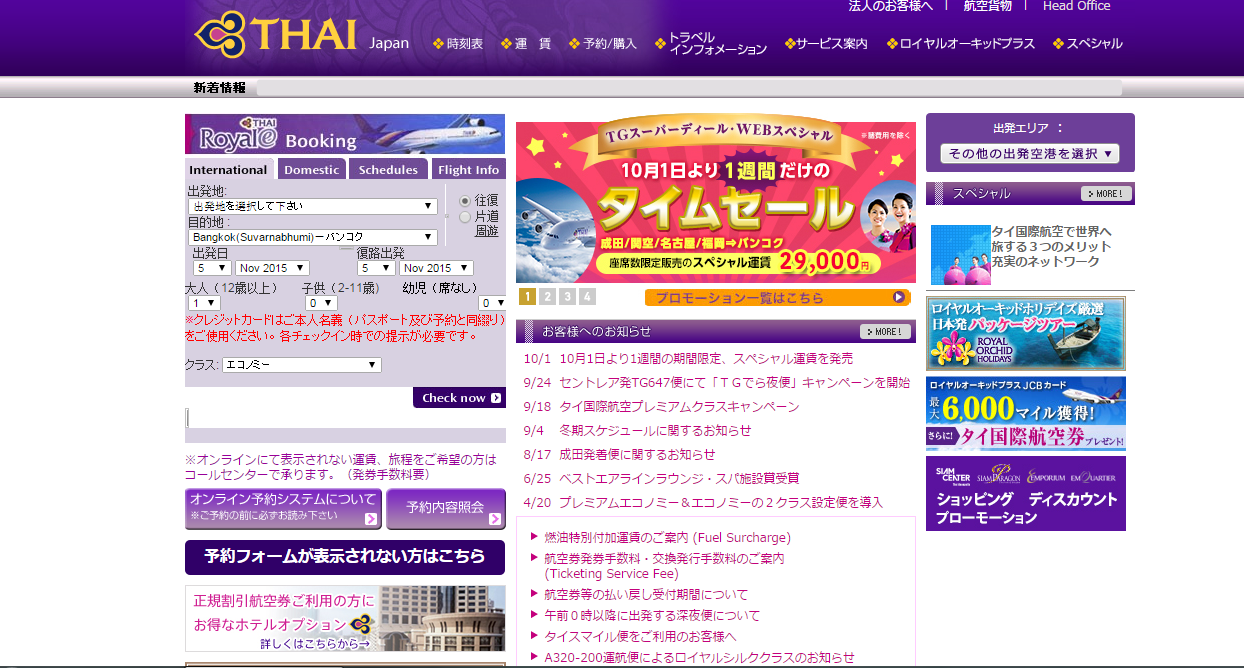Open the JCB card 6,000 mile banner
The image size is (1244, 668).
click(1026, 413)
